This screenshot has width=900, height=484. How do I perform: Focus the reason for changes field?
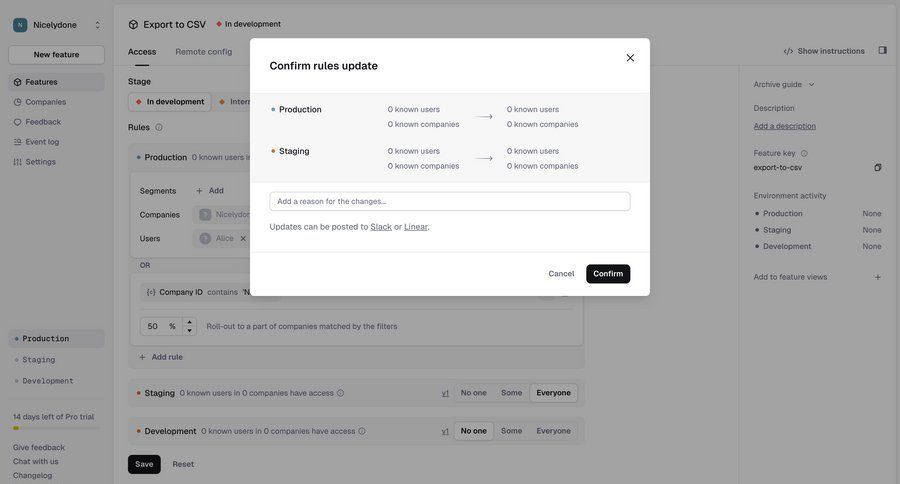pyautogui.click(x=449, y=202)
